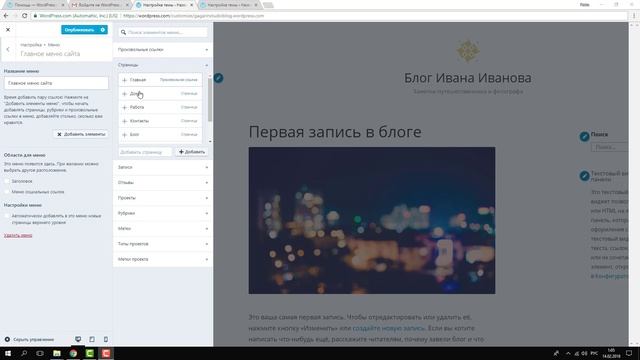Check the Меню социальных ссылок location
Image resolution: width=640 pixels, height=360 pixels.
(7, 191)
